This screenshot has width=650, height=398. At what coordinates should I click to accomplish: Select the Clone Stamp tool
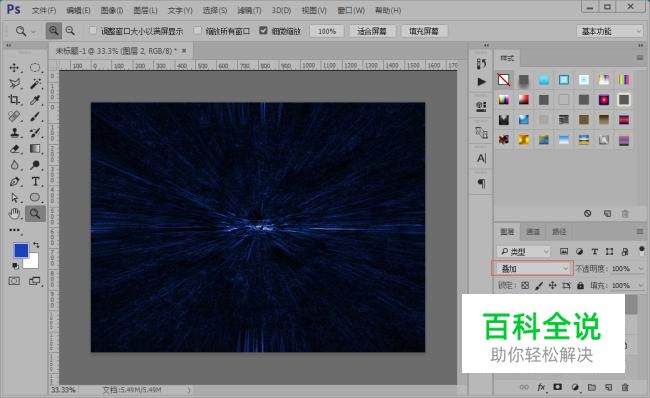[x=15, y=132]
